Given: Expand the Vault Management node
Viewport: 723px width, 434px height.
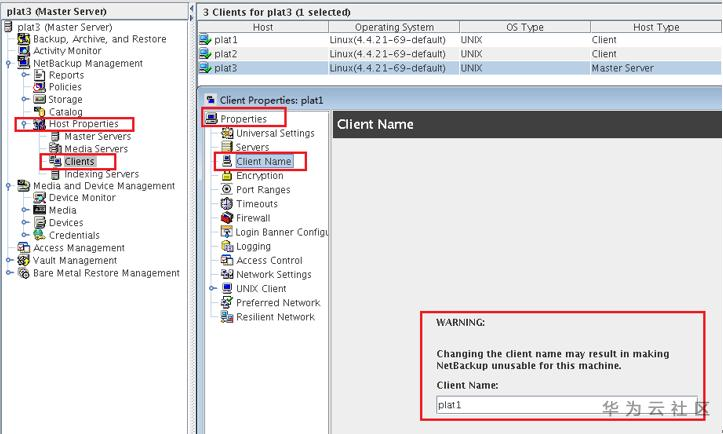Looking at the screenshot, I should (x=9, y=260).
